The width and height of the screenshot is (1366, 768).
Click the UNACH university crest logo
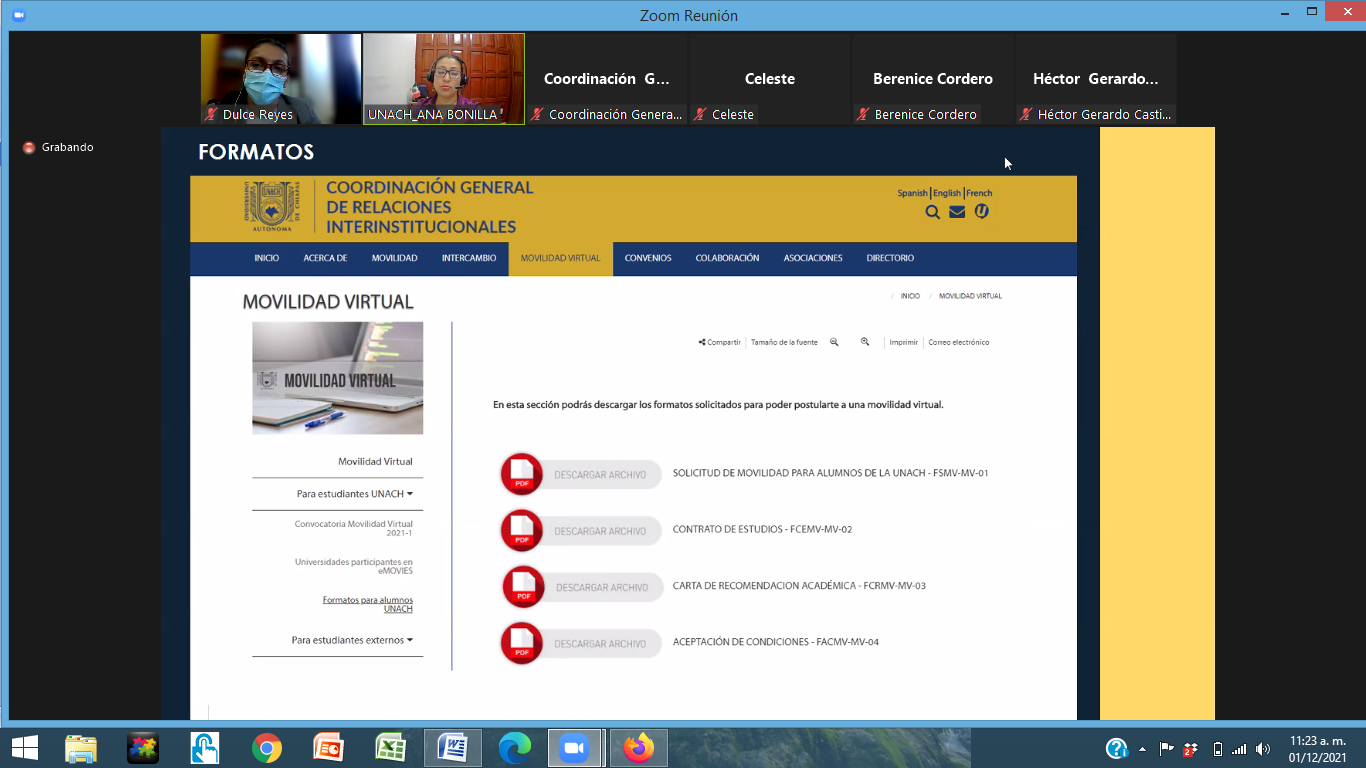[x=272, y=204]
